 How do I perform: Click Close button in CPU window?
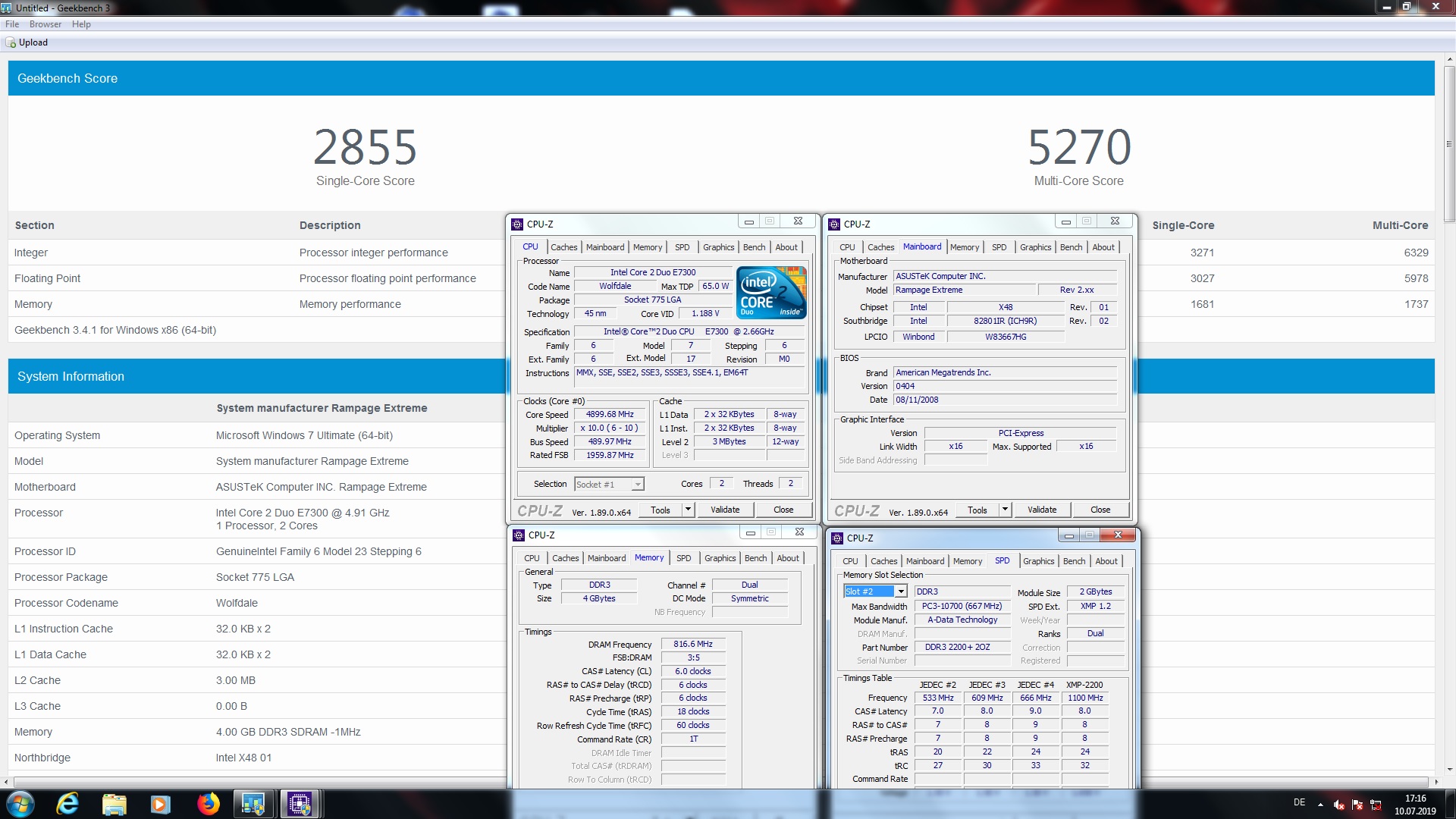tap(783, 510)
